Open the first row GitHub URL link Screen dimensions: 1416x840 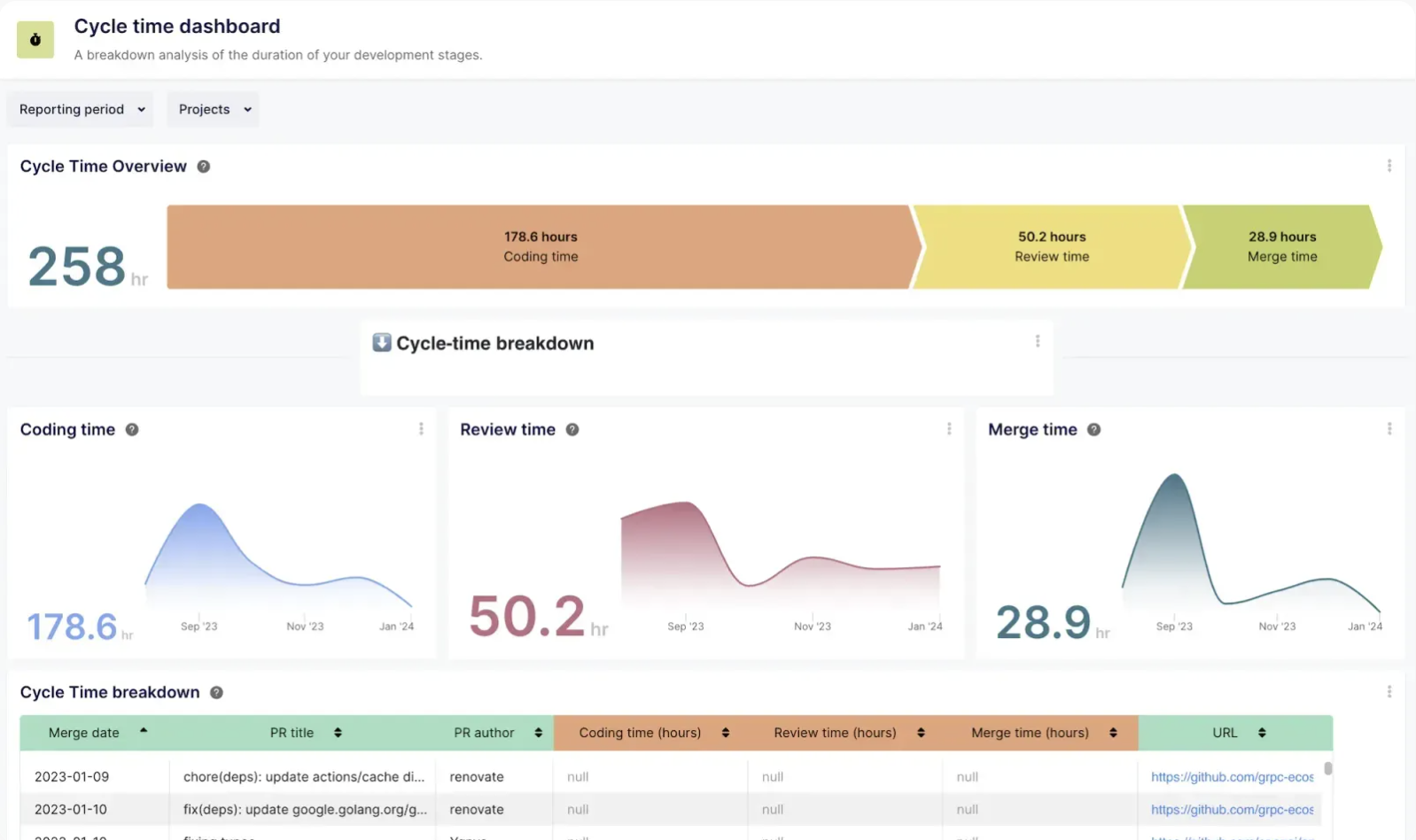(1232, 777)
